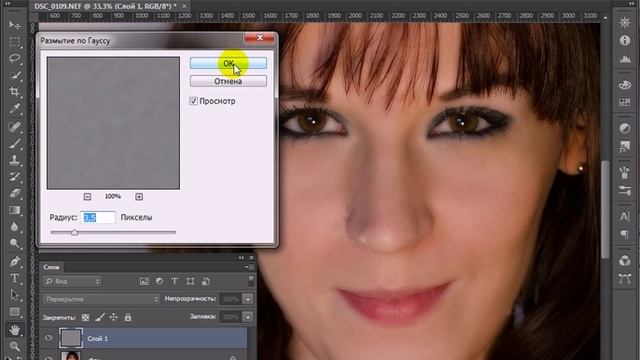Screen dimensions: 640x360
Task: Open the Paths panel icon
Action: tap(624, 279)
